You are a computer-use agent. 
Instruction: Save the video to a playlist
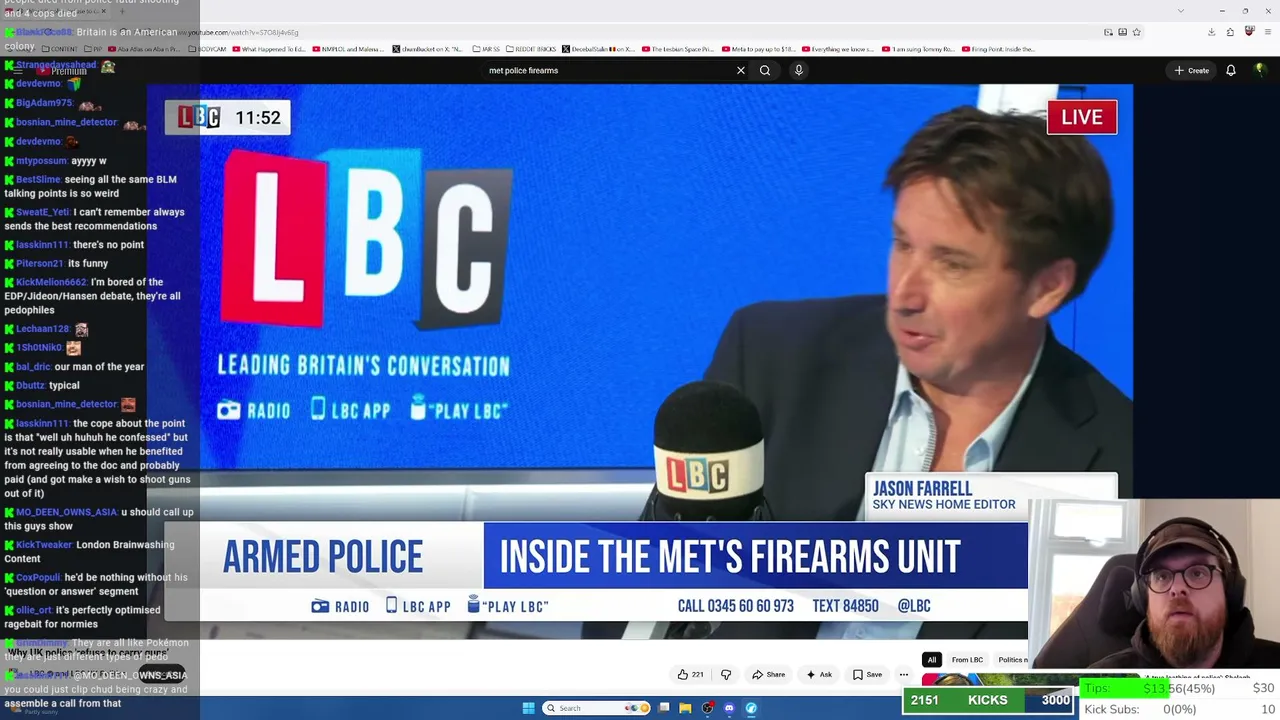coord(867,675)
